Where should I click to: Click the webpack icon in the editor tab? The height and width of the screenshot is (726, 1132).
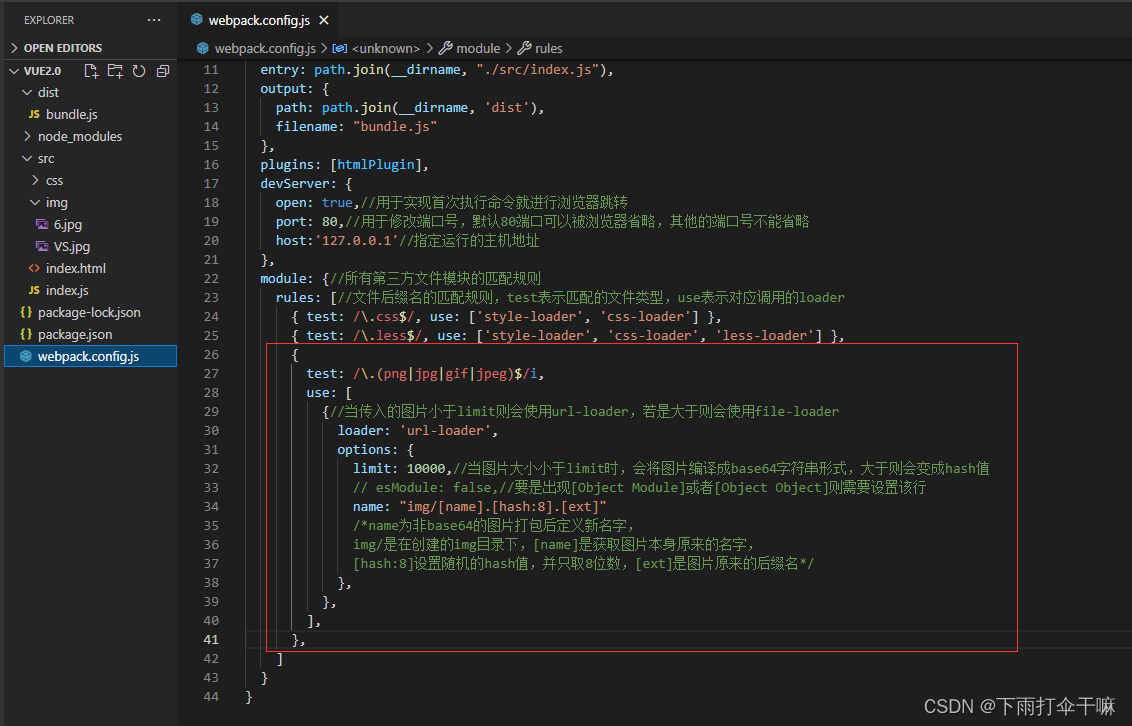196,19
